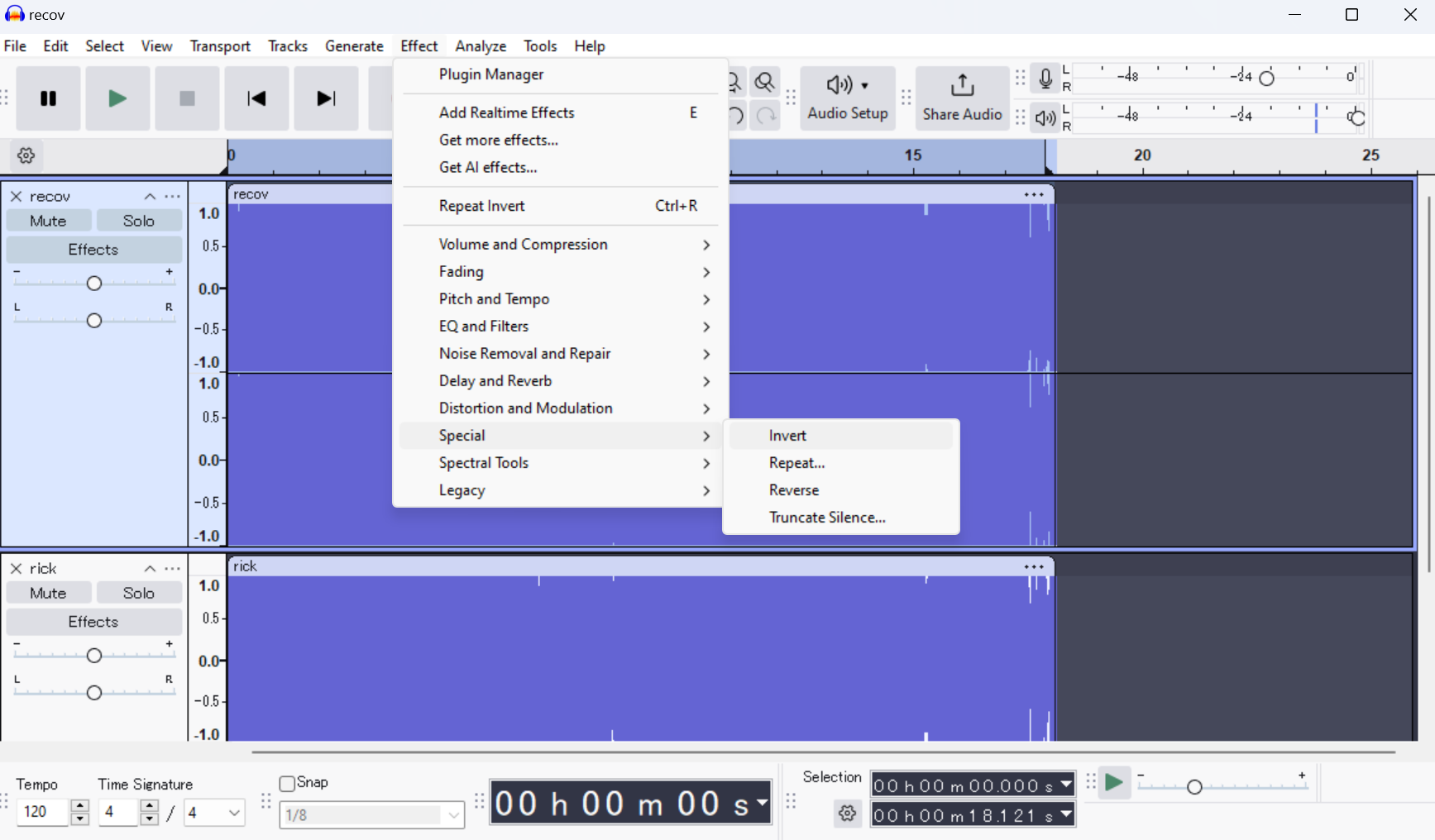Skip to end of the project
1435x840 pixels.
click(326, 99)
